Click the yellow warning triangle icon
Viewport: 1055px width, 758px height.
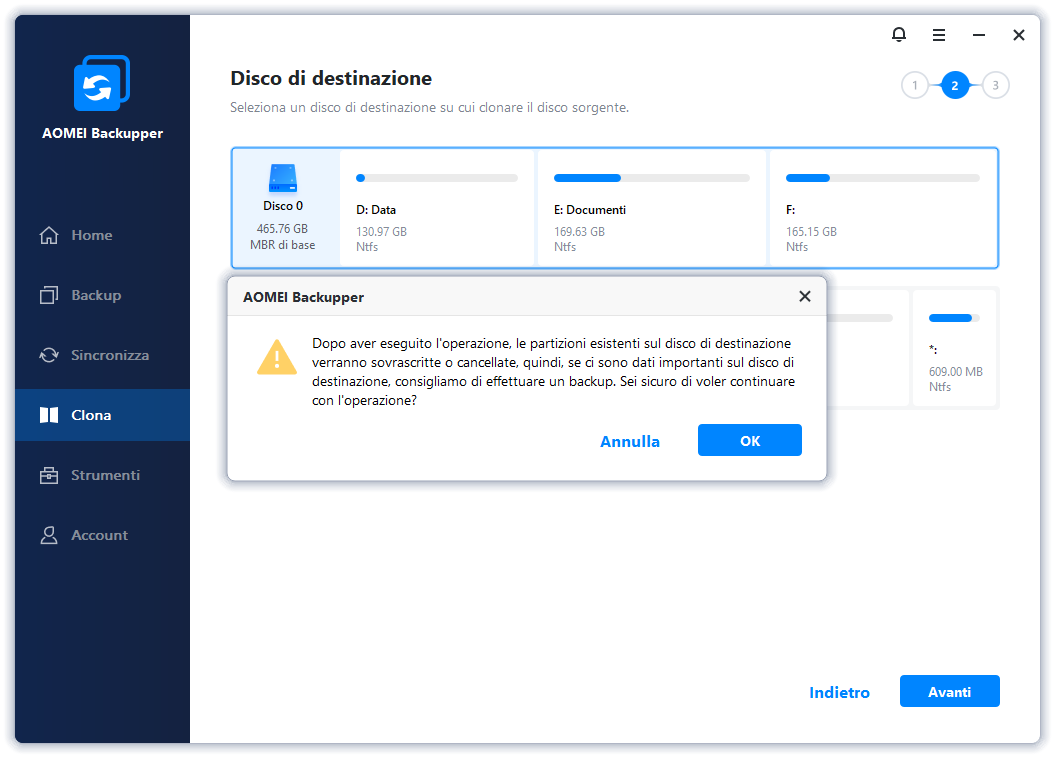tap(277, 357)
